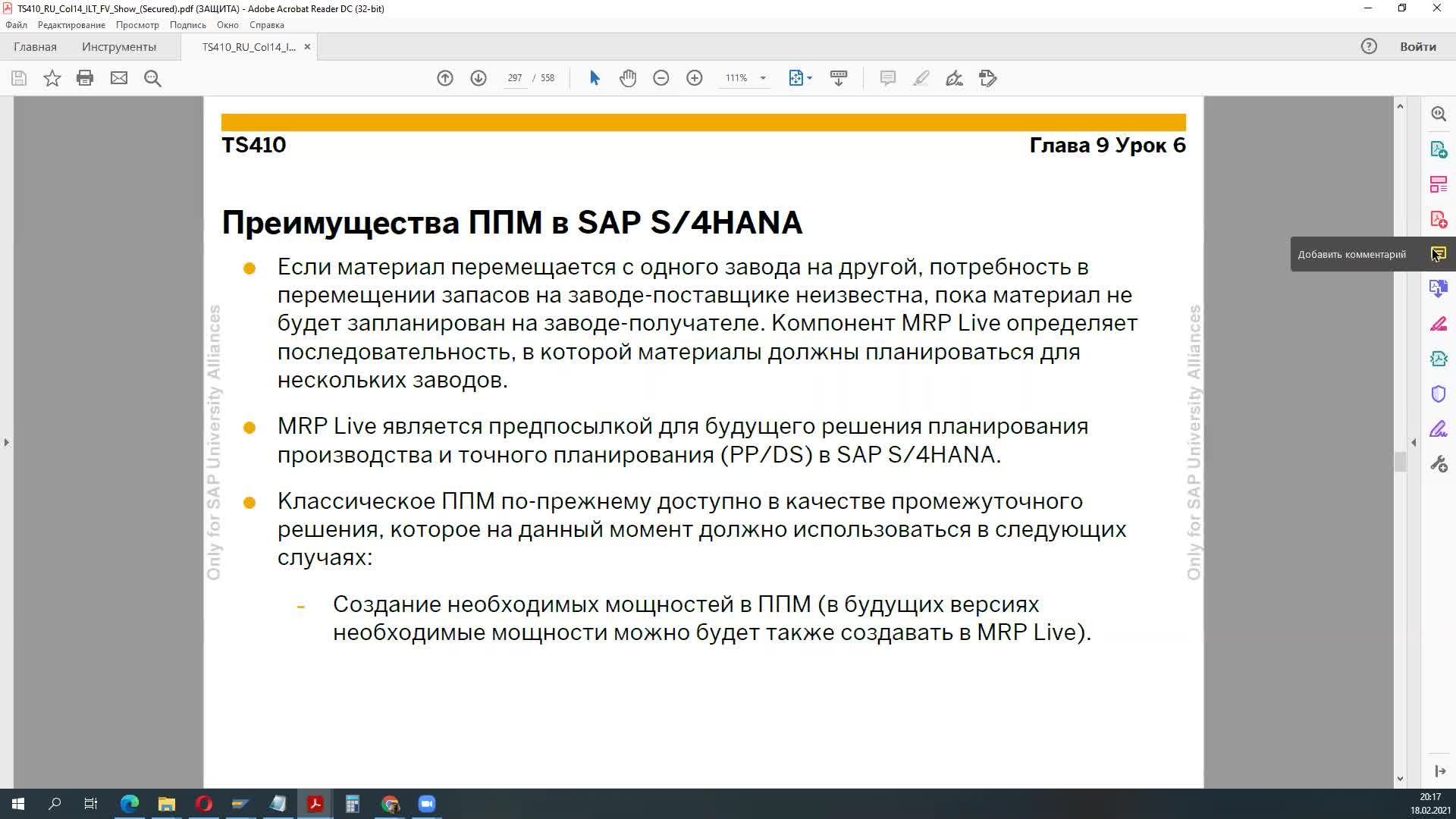Click scrollbar down arrow

tap(1400, 779)
